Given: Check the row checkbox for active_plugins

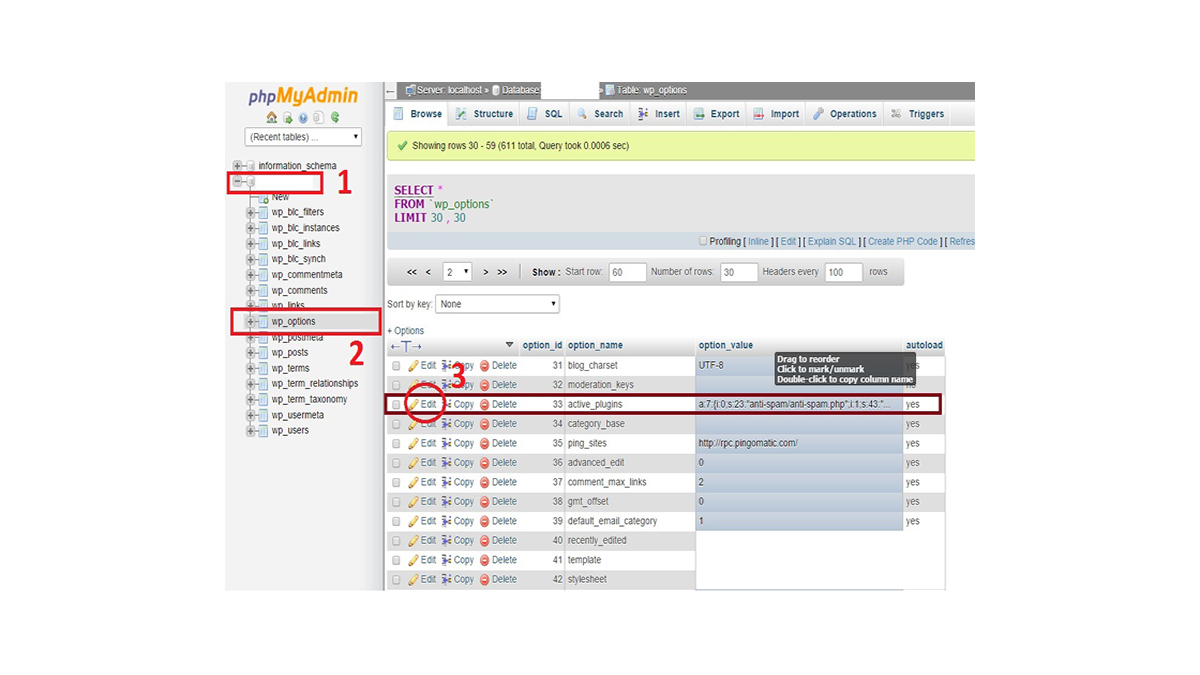Looking at the screenshot, I should [x=396, y=405].
